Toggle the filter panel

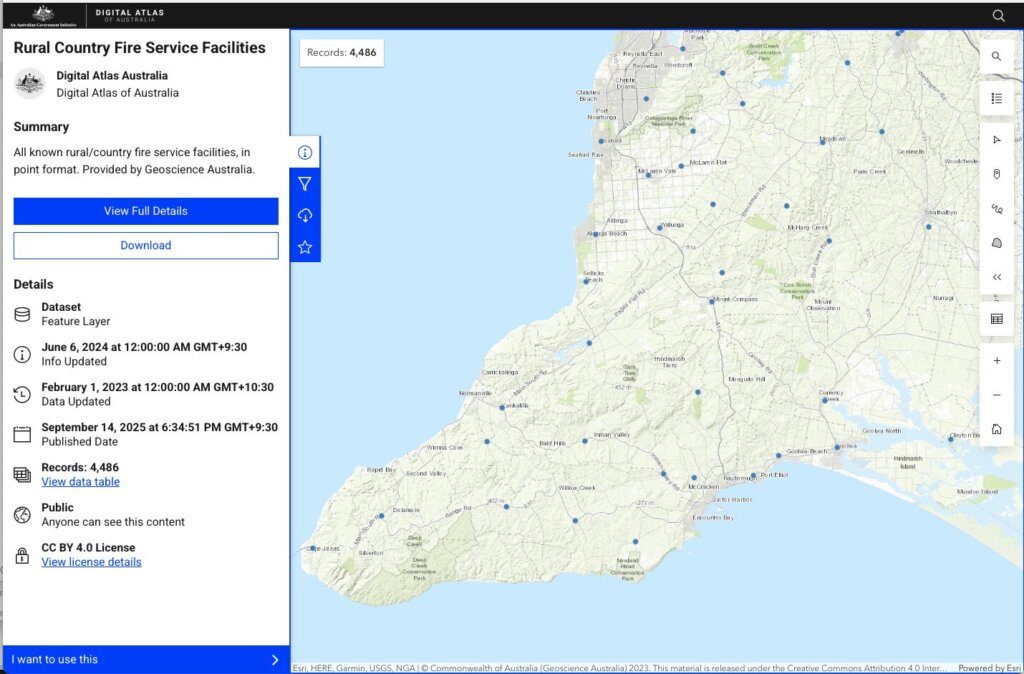click(305, 183)
